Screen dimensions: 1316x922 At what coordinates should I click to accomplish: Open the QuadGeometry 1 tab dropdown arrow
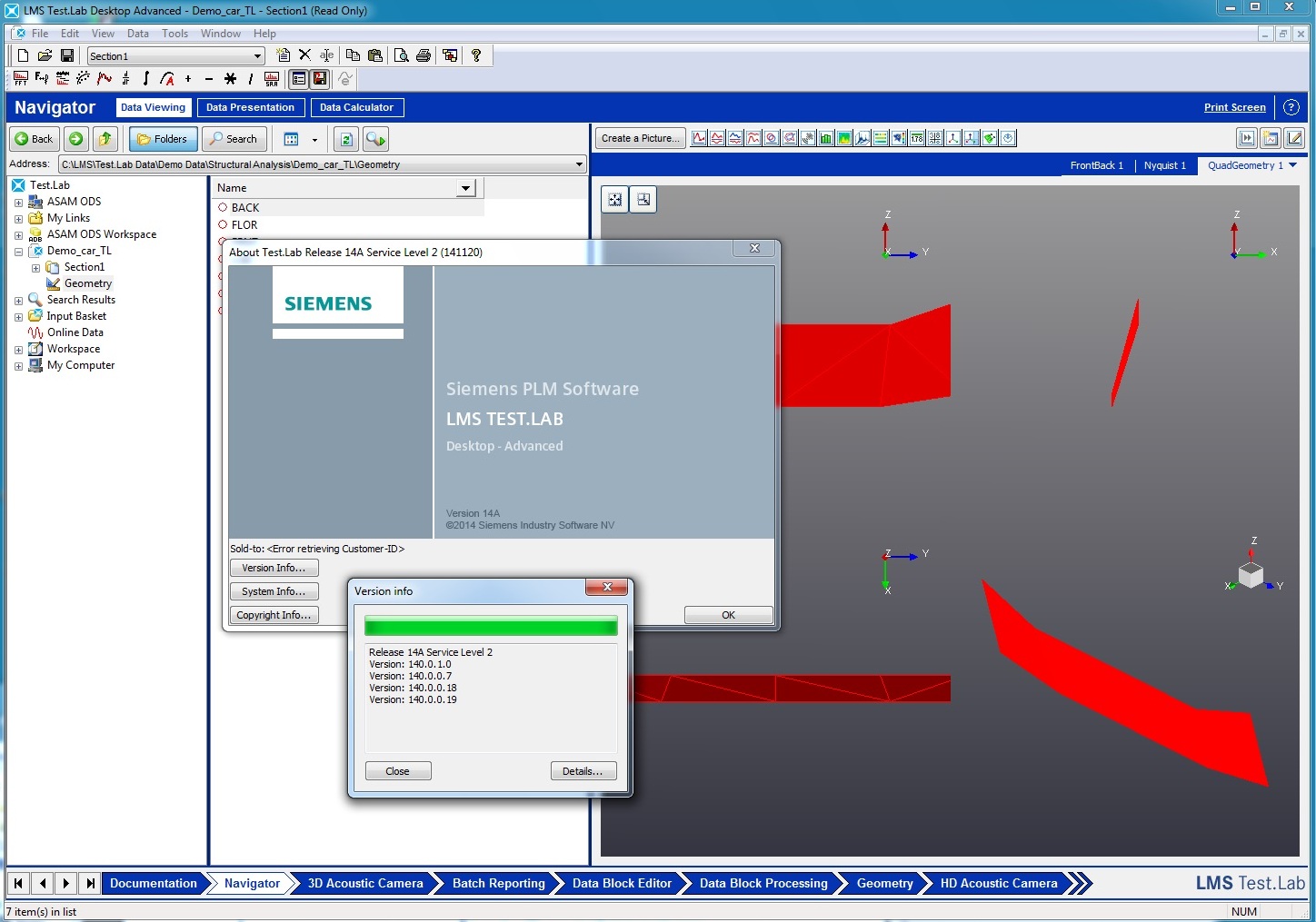click(x=1292, y=165)
